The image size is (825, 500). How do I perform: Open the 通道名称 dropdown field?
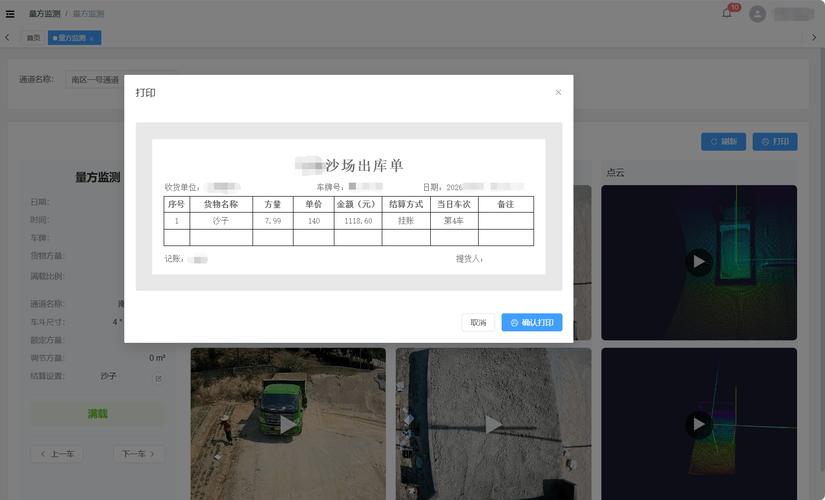click(x=95, y=79)
